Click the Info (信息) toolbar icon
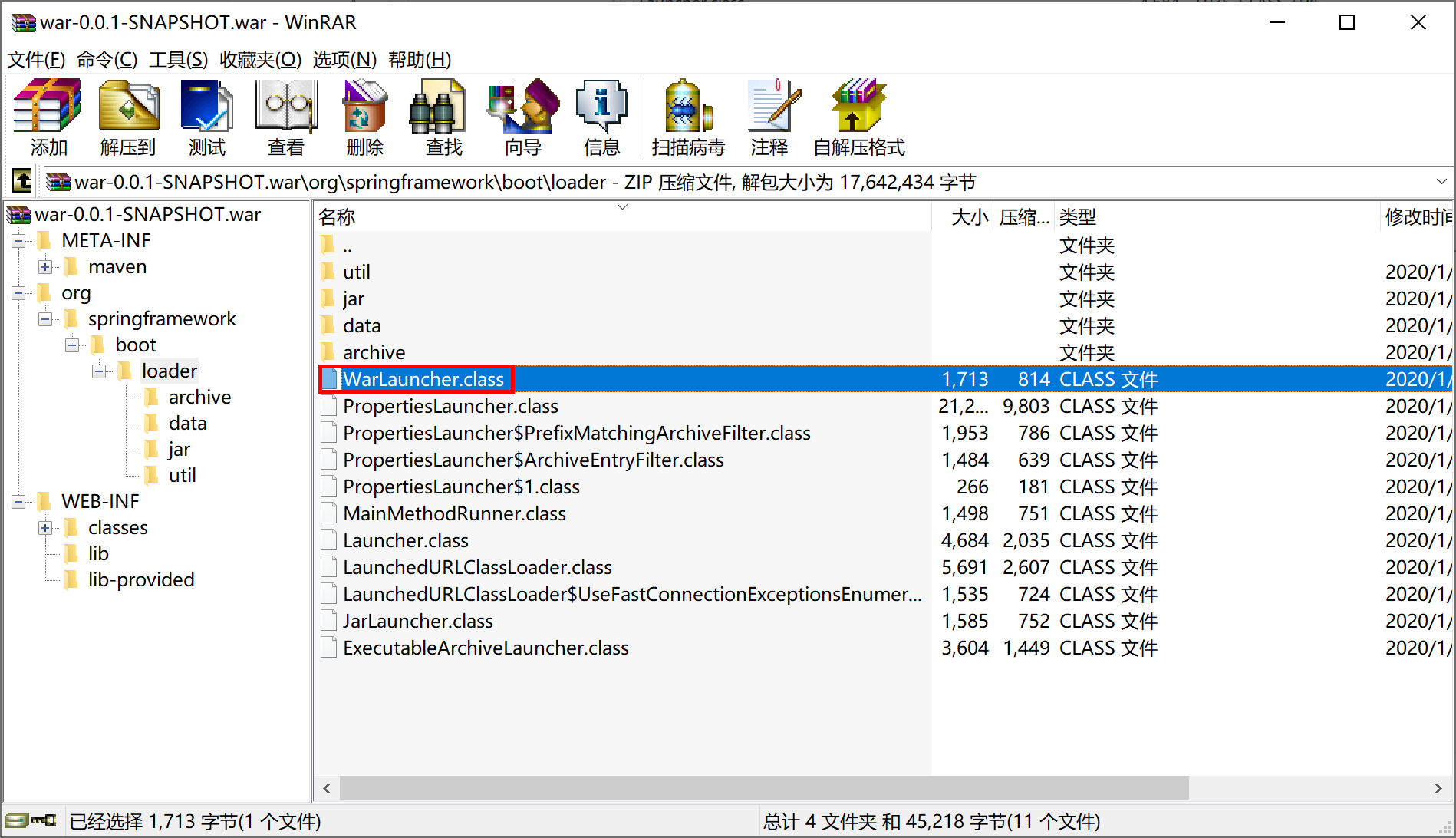The width and height of the screenshot is (1456, 838). [602, 106]
